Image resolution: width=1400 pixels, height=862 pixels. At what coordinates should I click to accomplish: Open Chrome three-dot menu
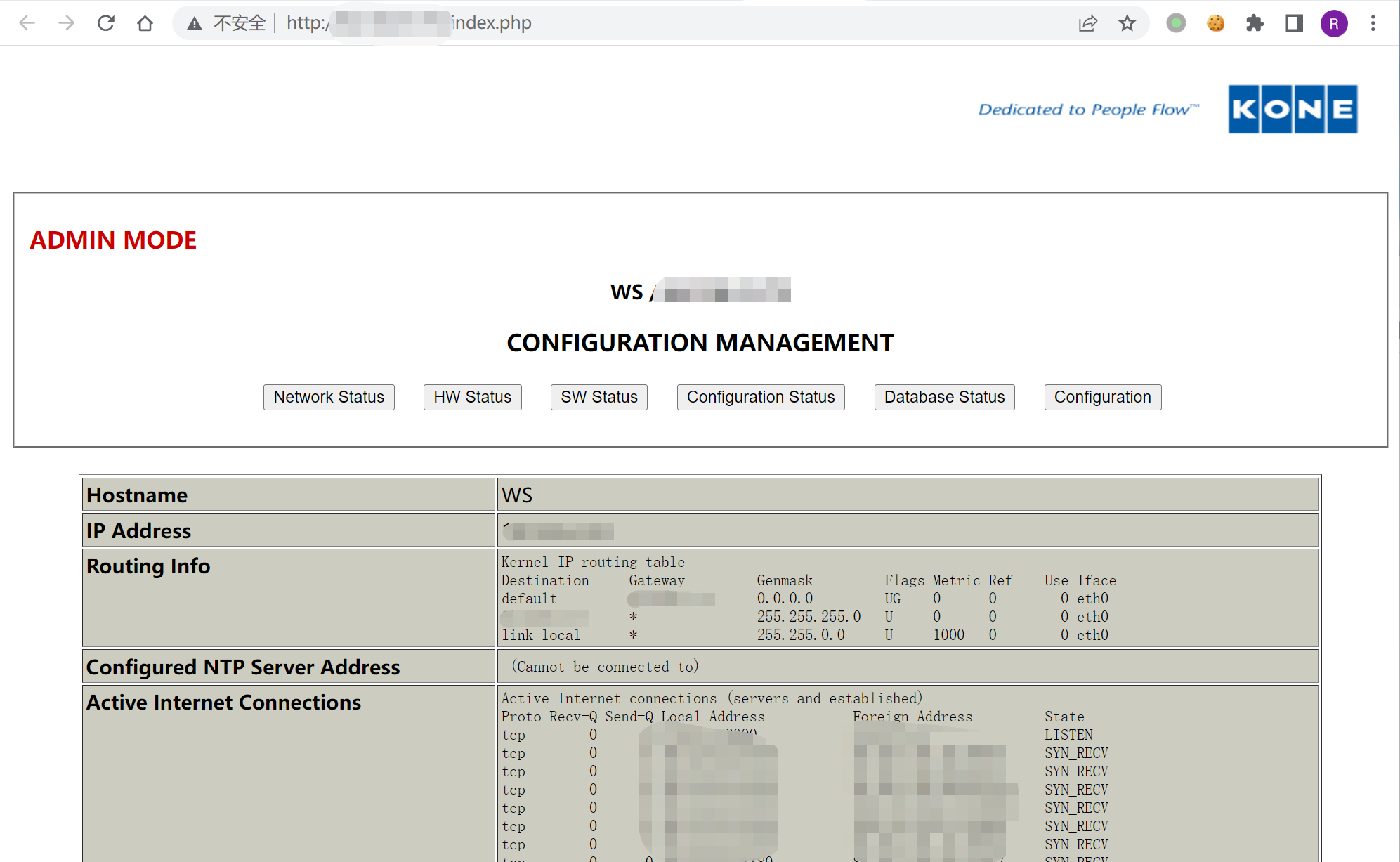tap(1373, 23)
